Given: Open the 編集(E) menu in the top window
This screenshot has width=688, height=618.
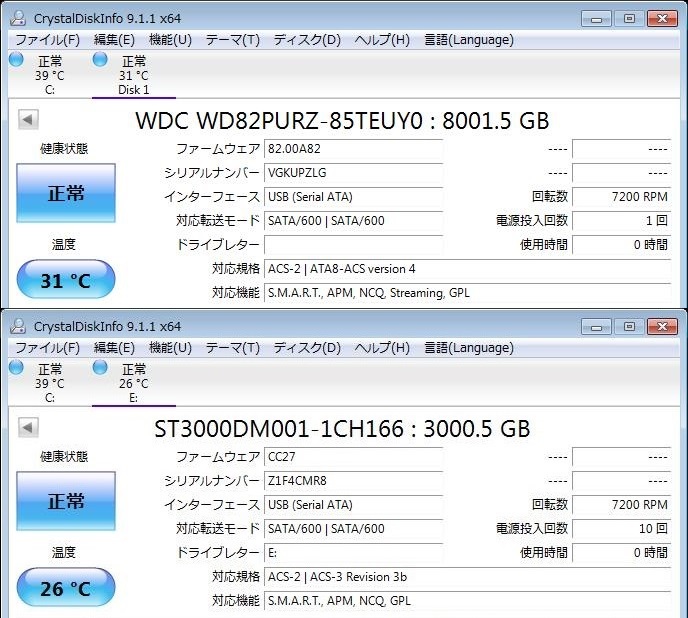Looking at the screenshot, I should point(114,40).
